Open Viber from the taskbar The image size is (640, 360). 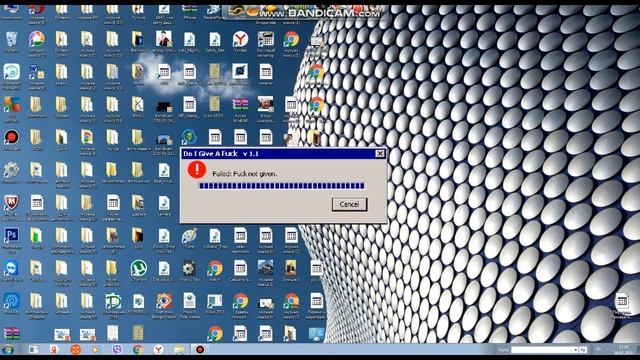117,349
